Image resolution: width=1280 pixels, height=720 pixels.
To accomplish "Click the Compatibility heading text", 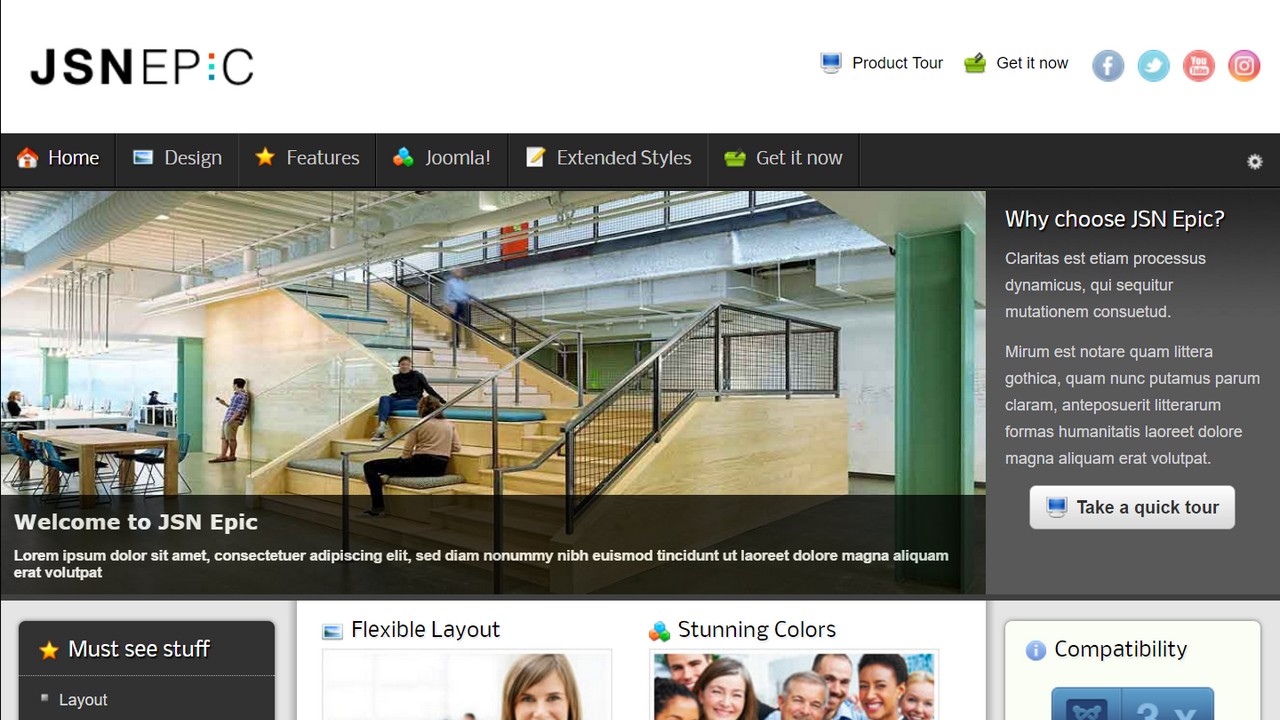I will 1120,649.
